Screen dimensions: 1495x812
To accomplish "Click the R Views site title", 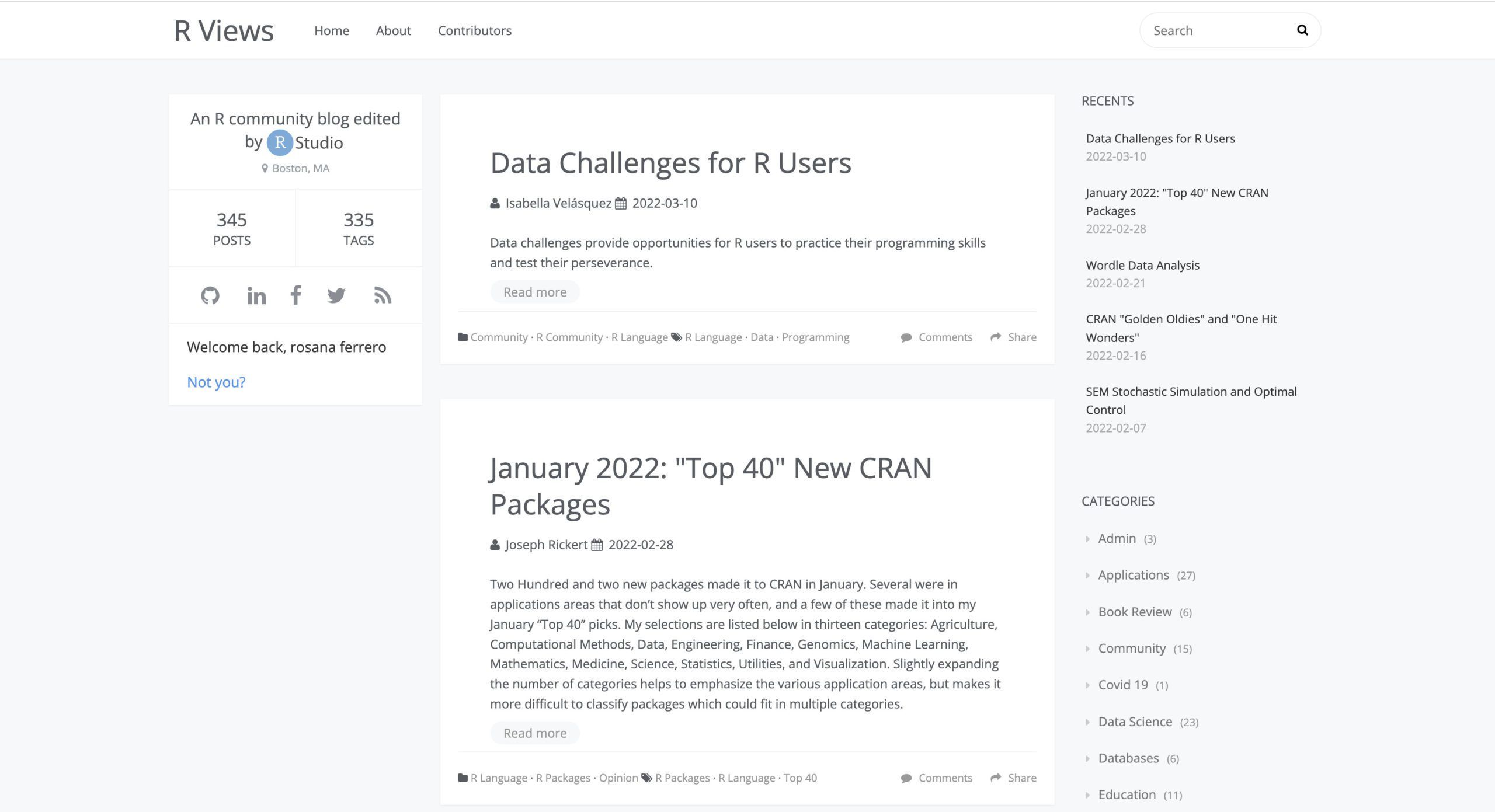I will tap(224, 30).
